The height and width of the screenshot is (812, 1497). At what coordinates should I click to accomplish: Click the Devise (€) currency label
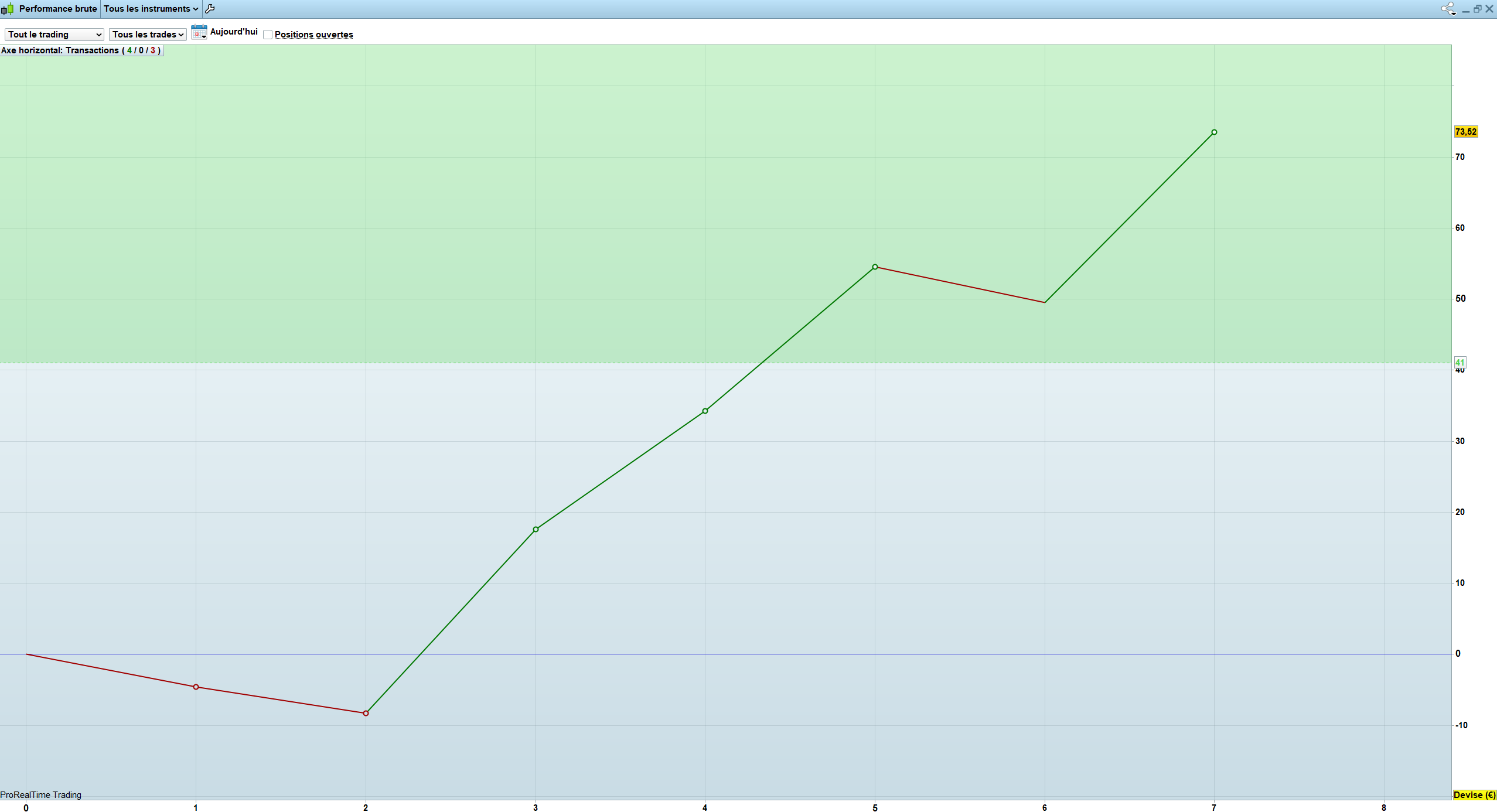coord(1474,795)
